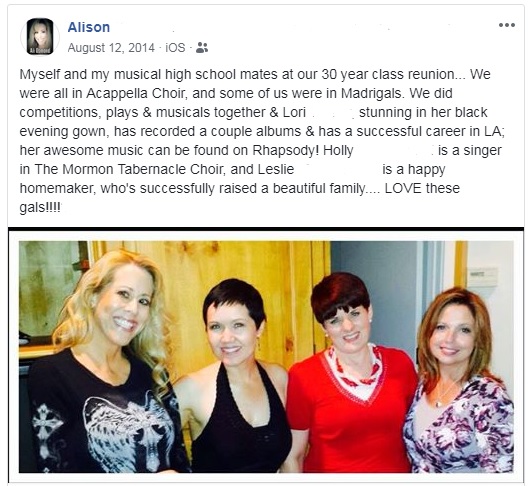Image resolution: width=528 pixels, height=486 pixels.
Task: Open the three-dot post options menu
Action: tap(506, 25)
